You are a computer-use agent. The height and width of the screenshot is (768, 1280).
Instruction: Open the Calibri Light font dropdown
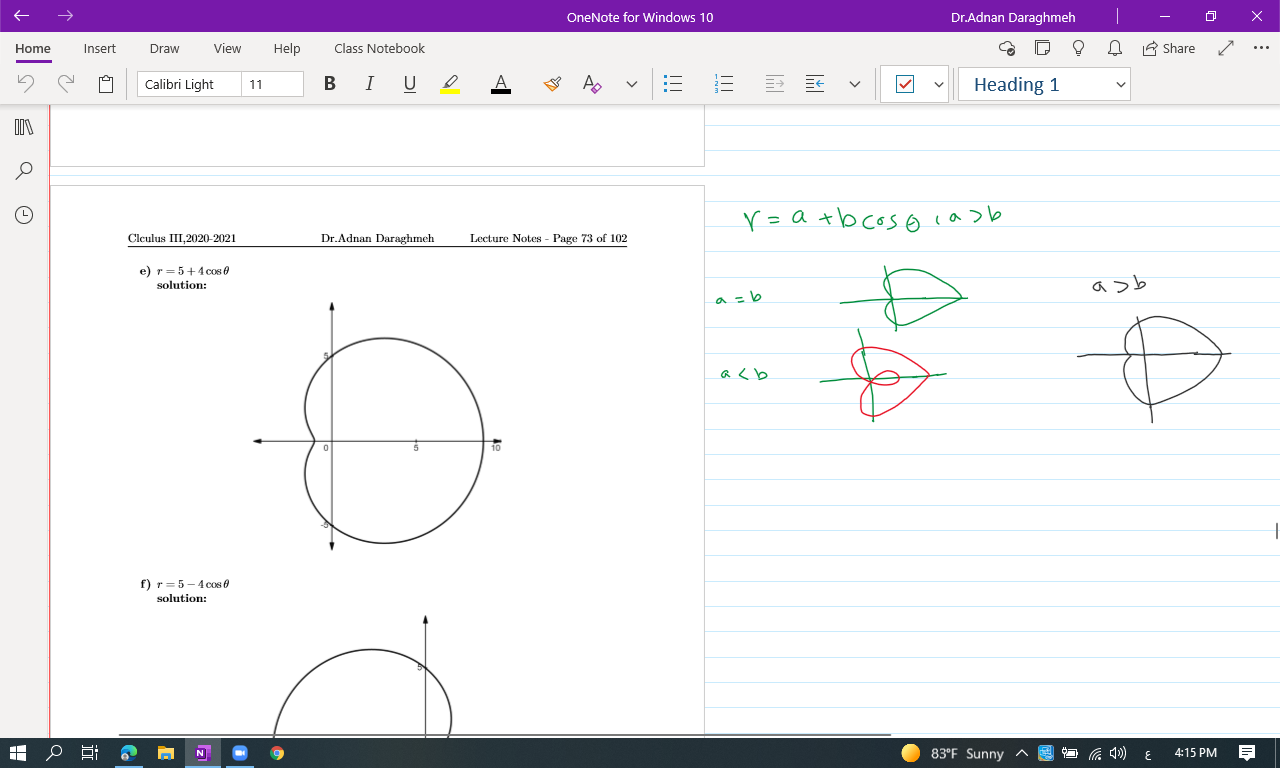click(189, 84)
